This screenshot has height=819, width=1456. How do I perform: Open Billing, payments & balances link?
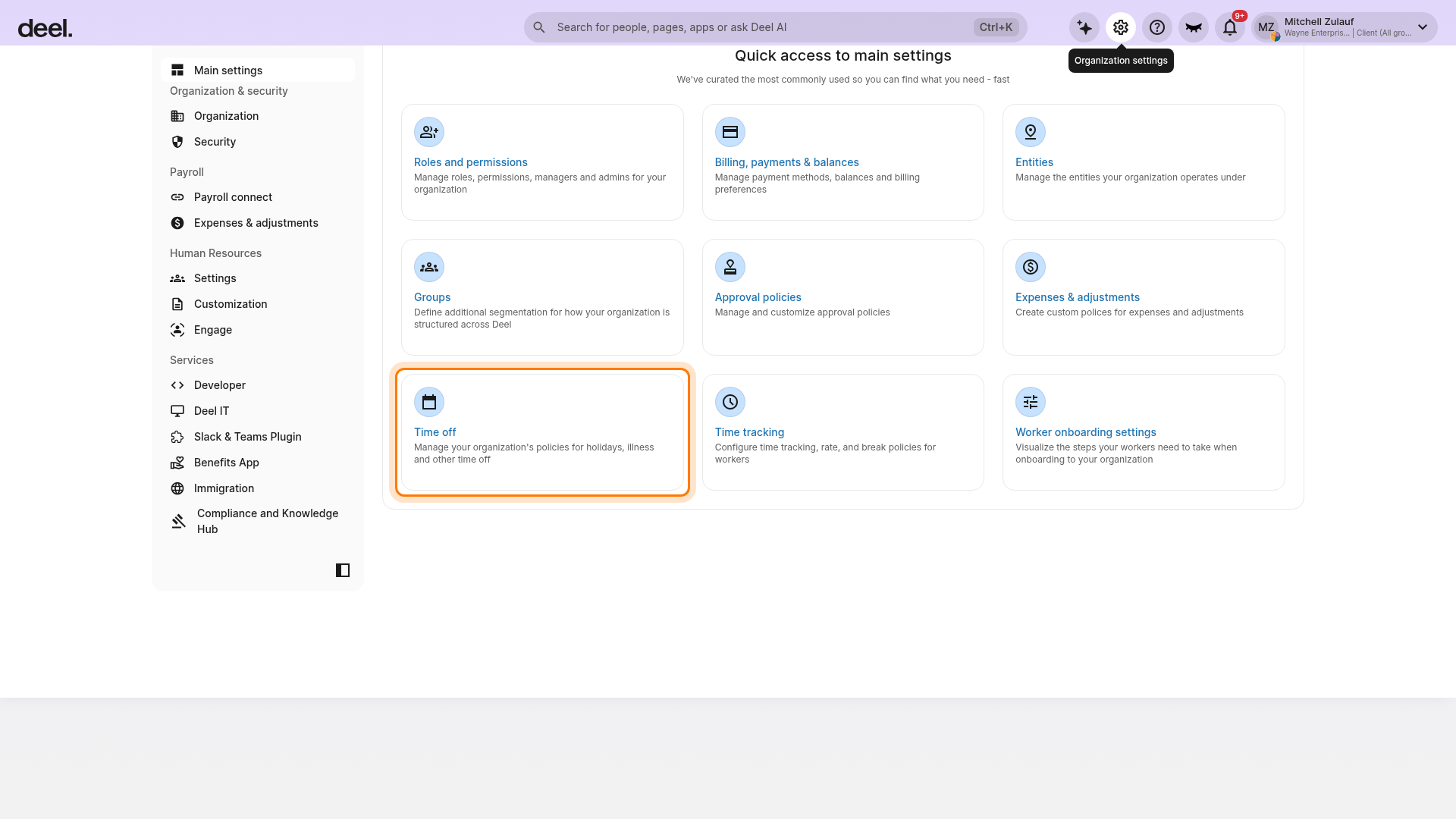coord(786,162)
